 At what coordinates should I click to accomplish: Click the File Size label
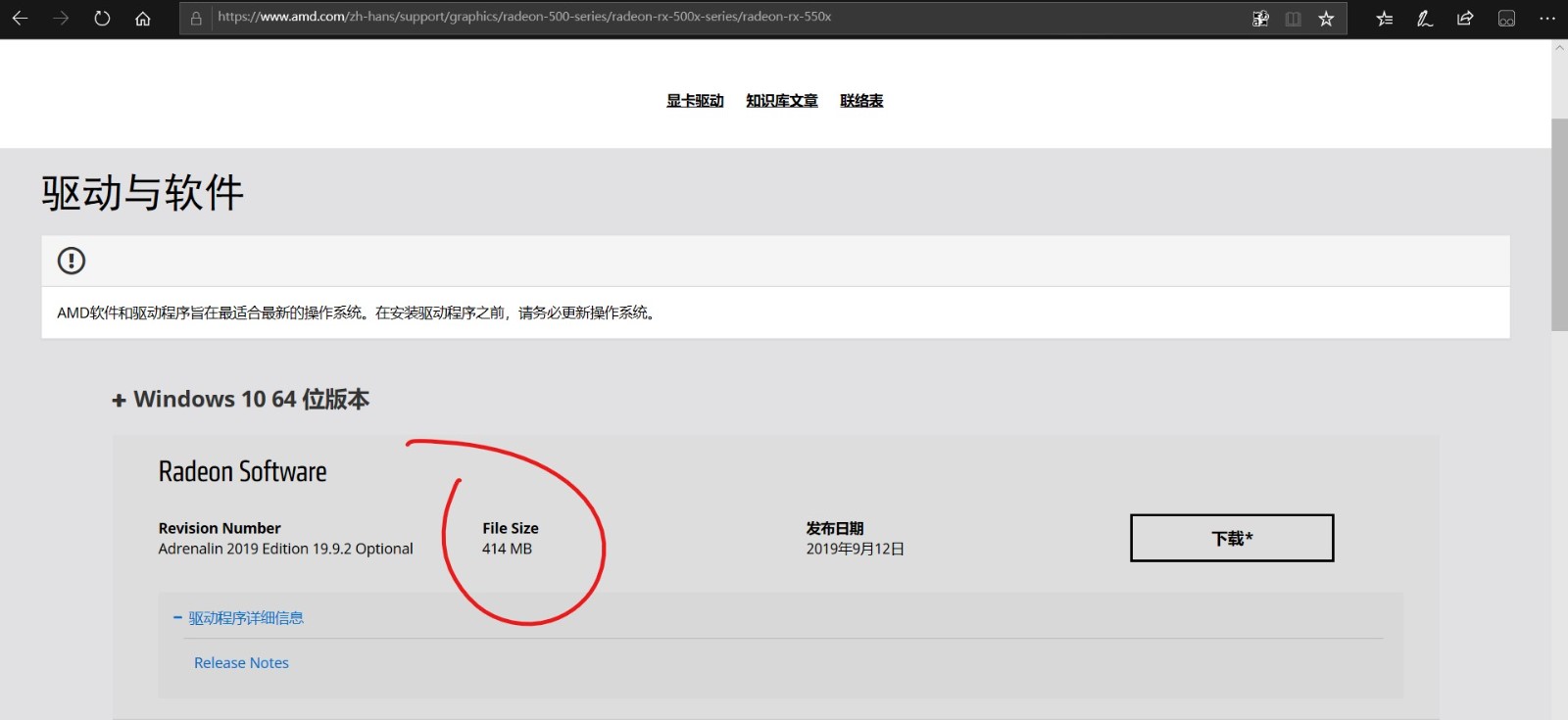coord(510,528)
